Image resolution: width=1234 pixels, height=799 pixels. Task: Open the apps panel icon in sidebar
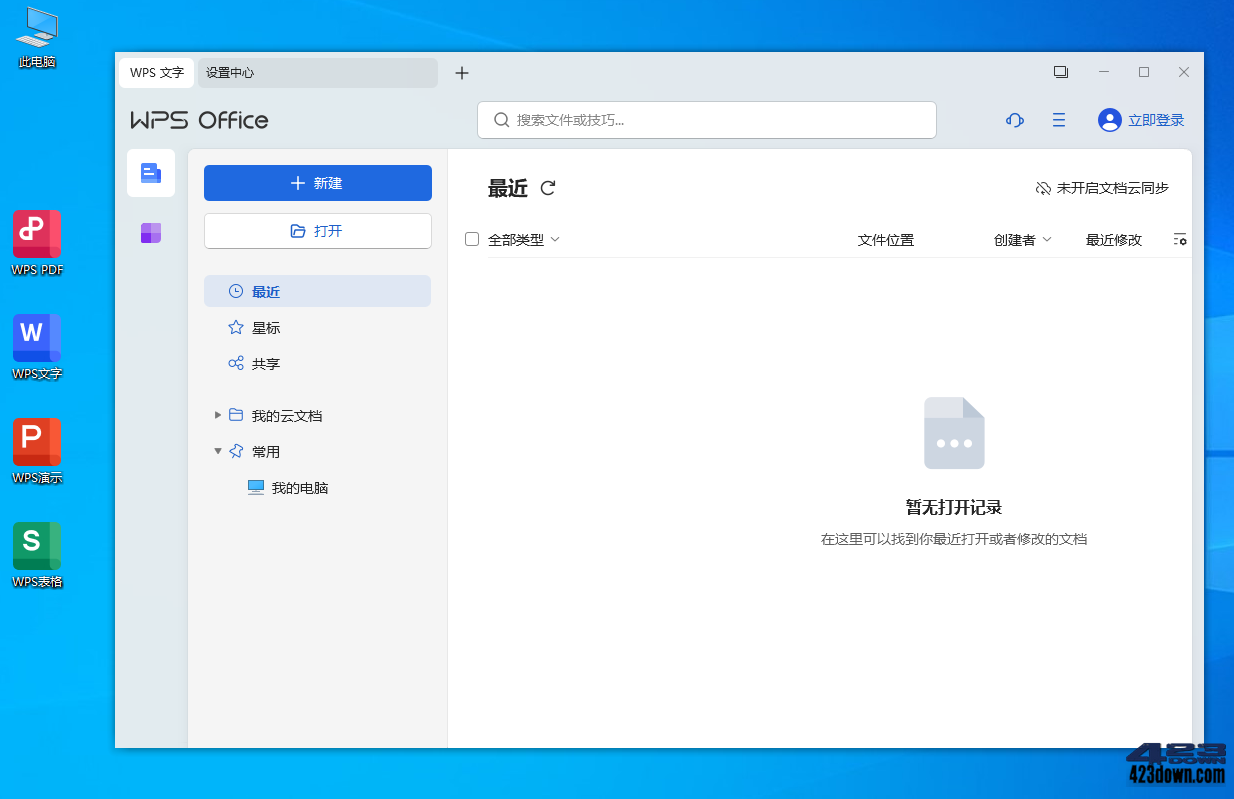click(x=151, y=232)
